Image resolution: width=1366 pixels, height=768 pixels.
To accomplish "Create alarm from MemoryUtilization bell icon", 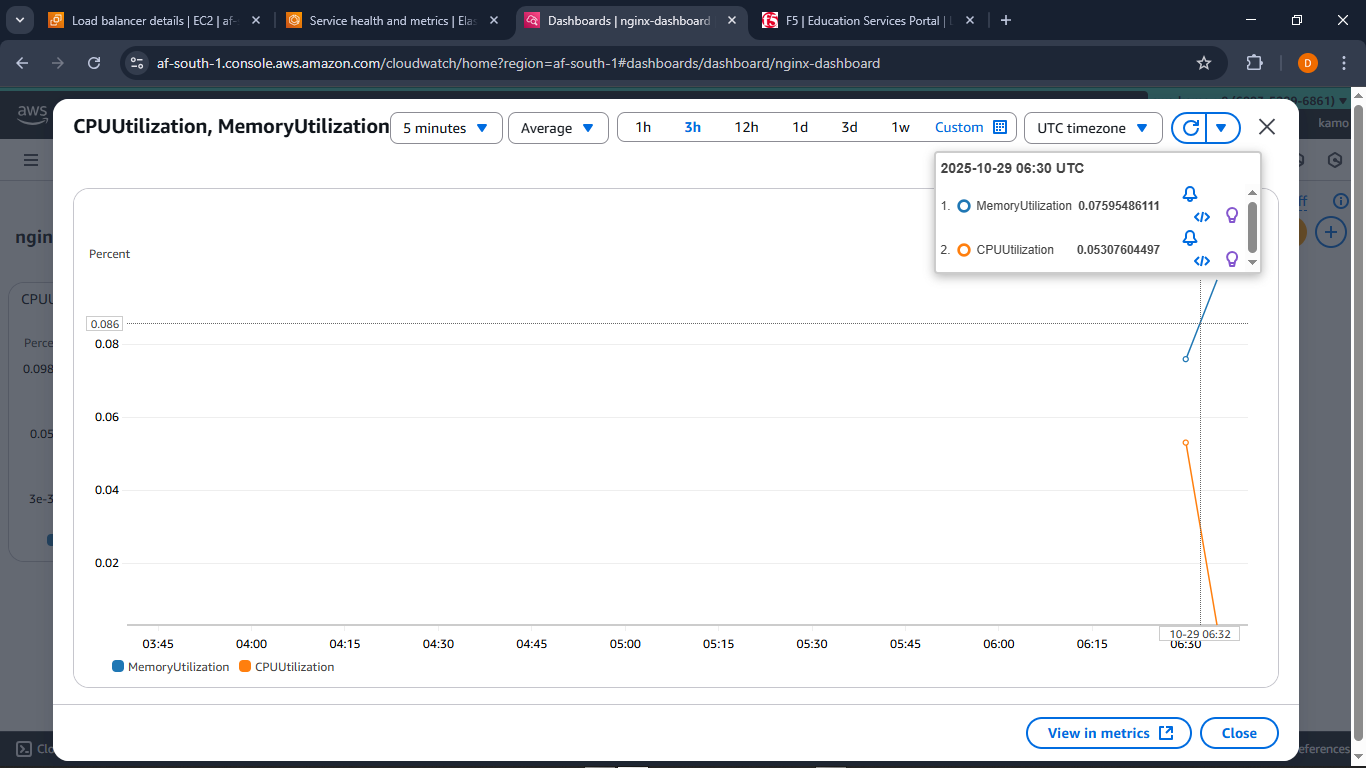I will (x=1189, y=194).
